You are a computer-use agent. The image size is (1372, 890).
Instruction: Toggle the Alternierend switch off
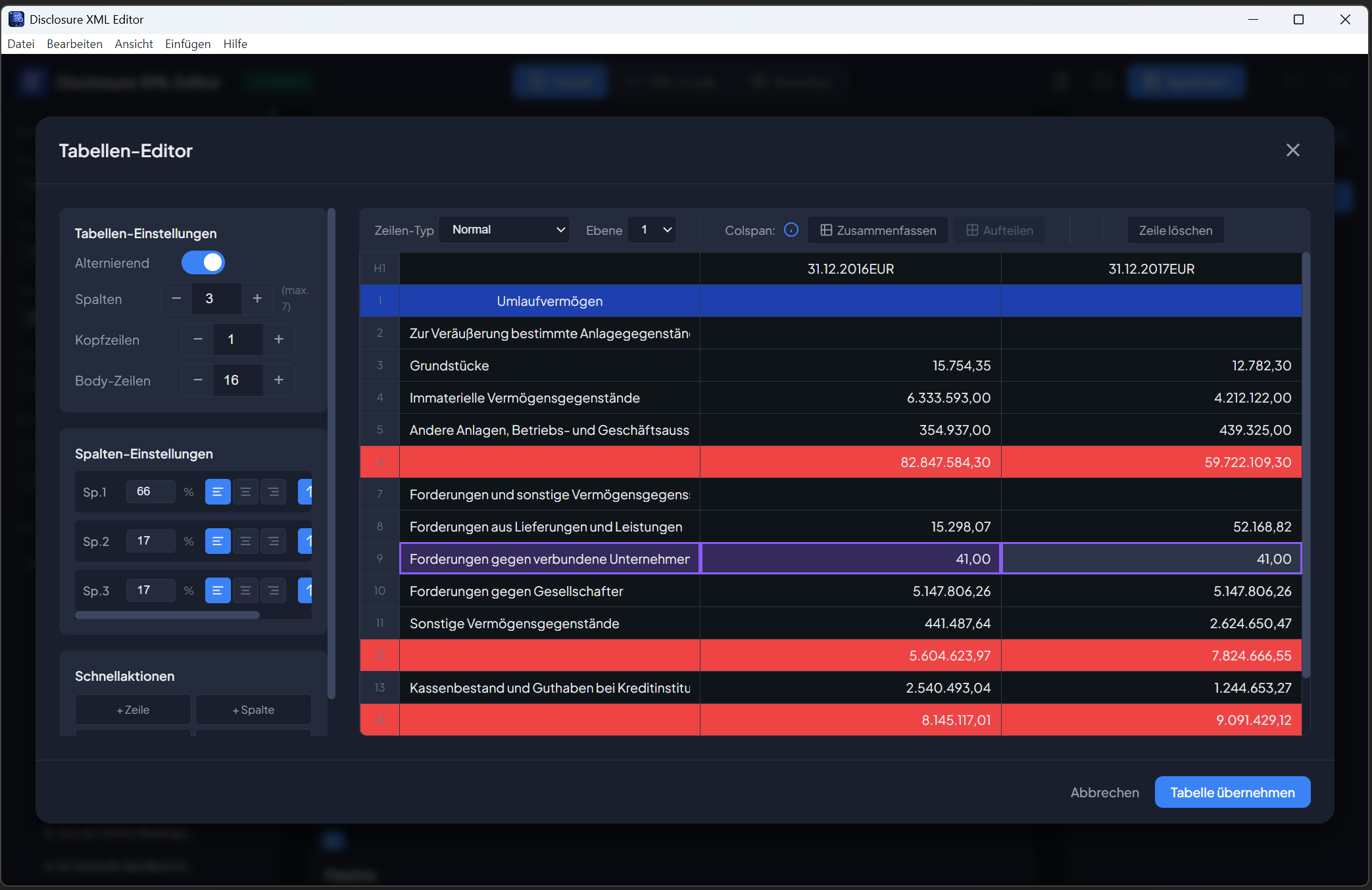[x=203, y=262]
